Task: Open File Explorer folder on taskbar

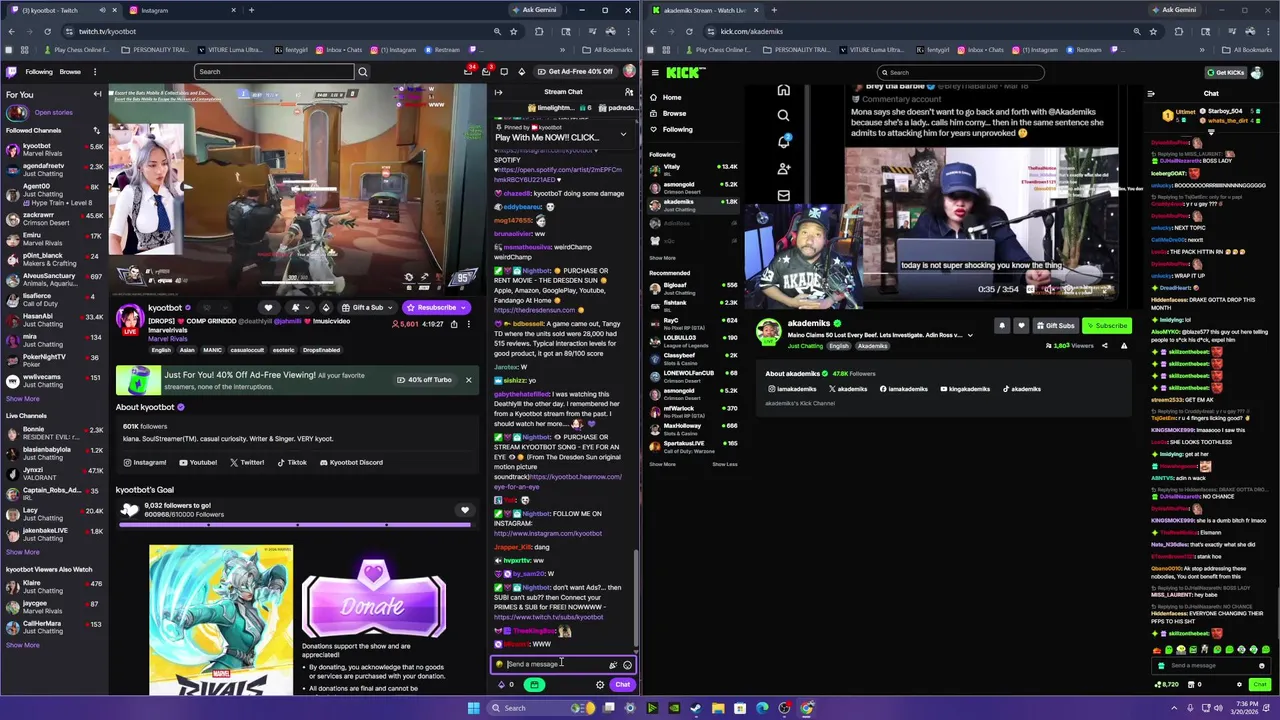Action: tap(718, 708)
